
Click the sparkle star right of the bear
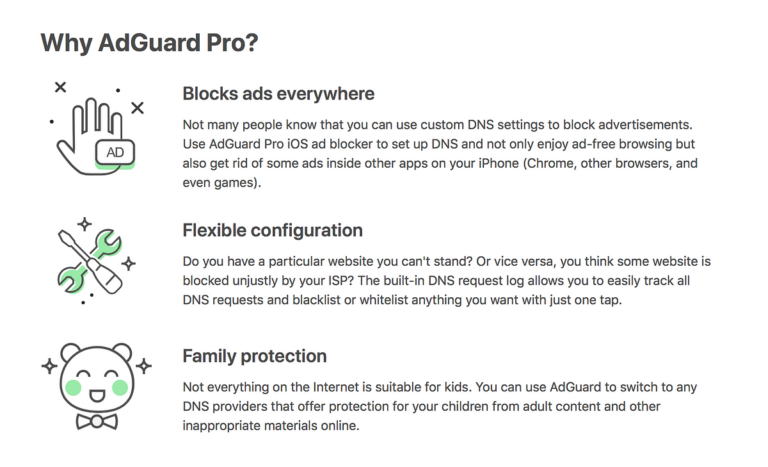click(144, 366)
